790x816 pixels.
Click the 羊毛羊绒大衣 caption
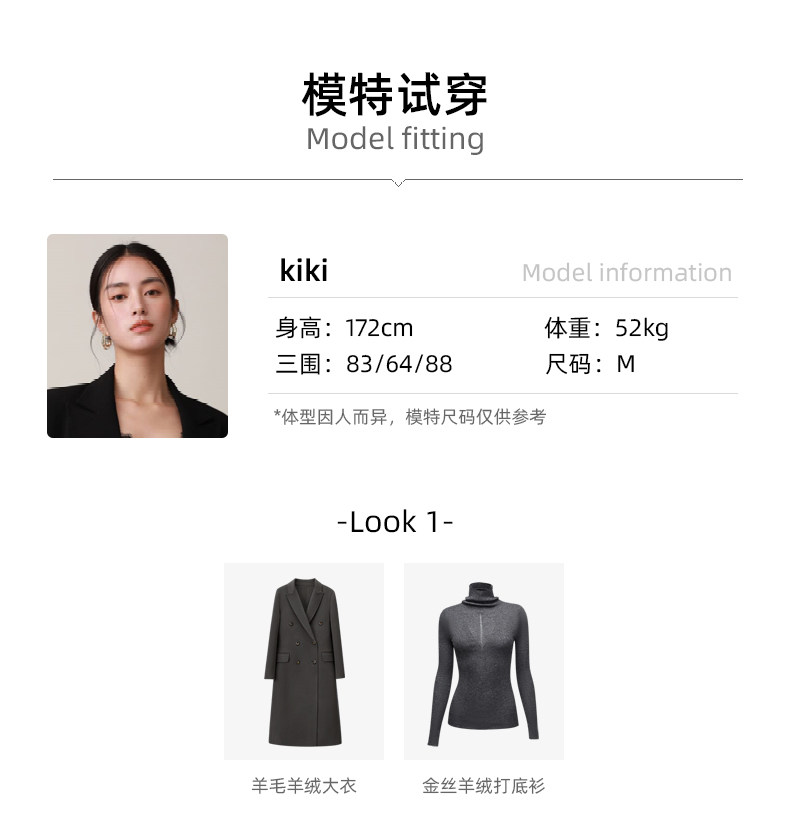[304, 786]
